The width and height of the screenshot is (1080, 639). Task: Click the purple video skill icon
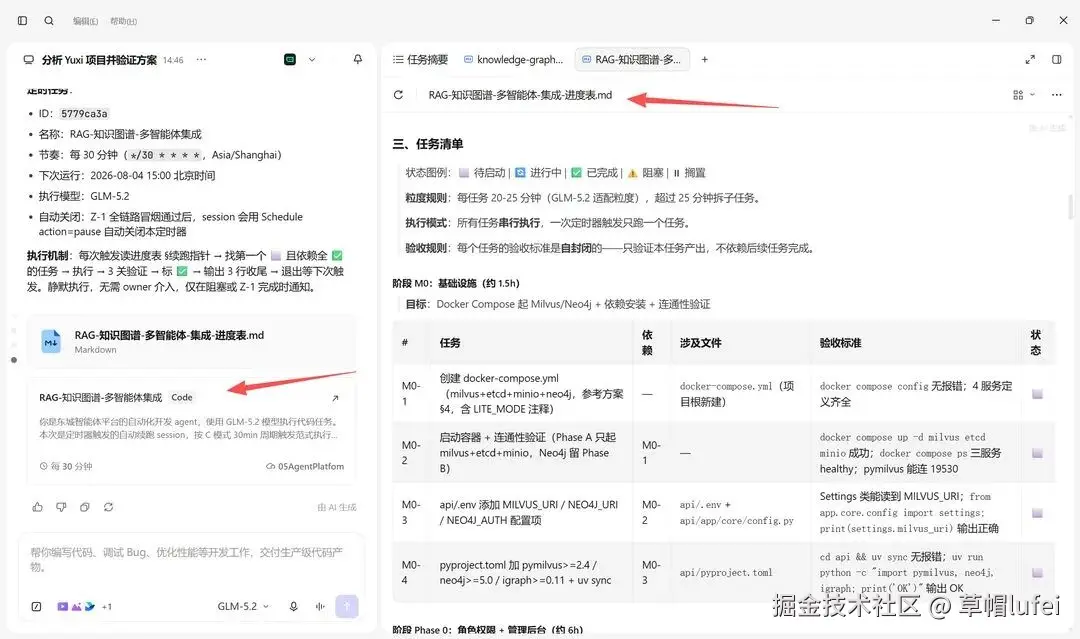click(x=63, y=607)
